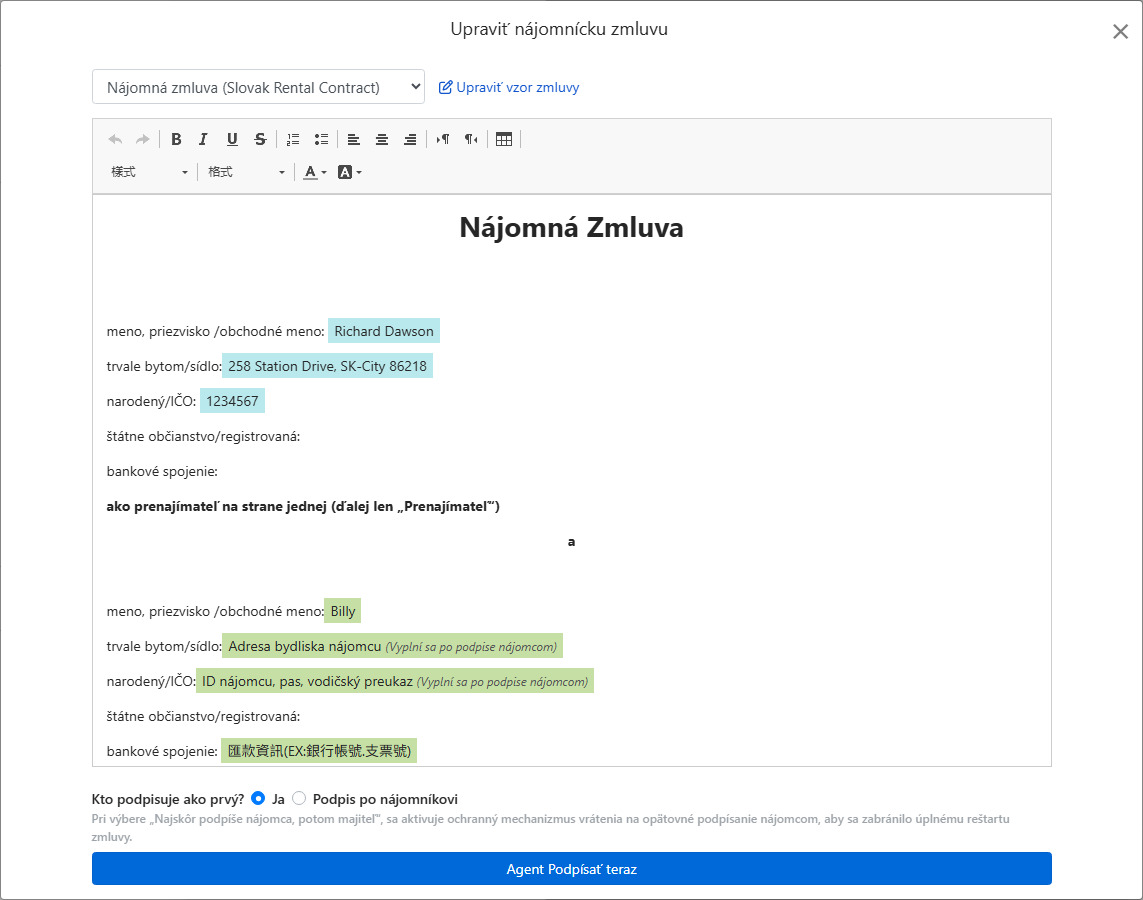Click the Billy tenant name field
The width and height of the screenshot is (1143, 900).
click(343, 611)
